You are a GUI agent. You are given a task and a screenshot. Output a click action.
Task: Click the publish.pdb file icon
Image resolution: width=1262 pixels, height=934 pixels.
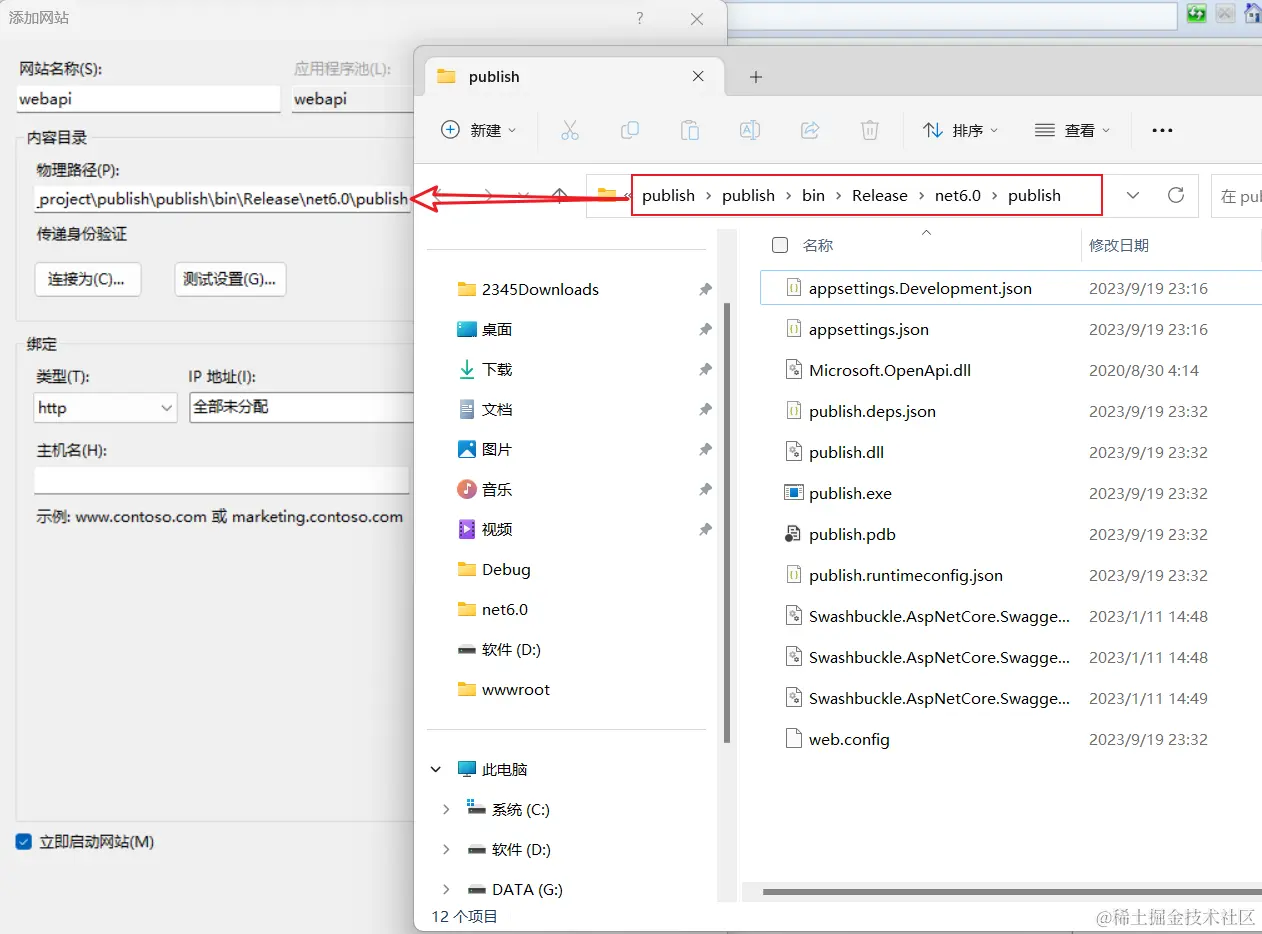tap(793, 534)
